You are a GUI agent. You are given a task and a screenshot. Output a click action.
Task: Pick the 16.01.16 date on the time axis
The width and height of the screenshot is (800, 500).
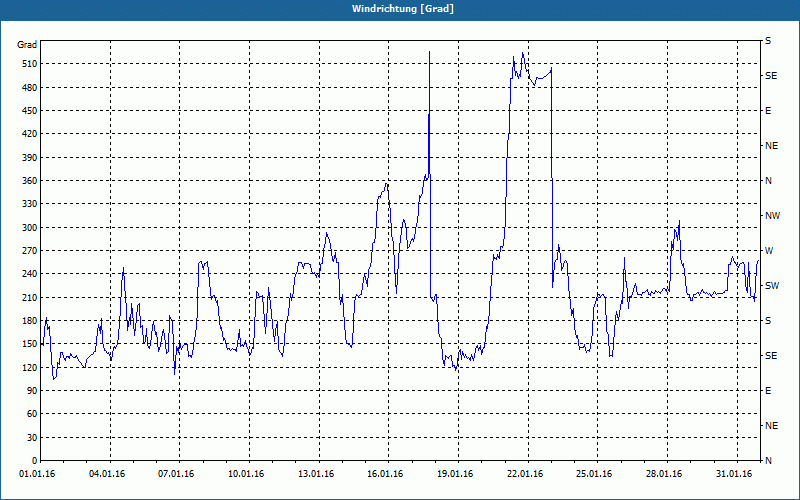(x=385, y=474)
